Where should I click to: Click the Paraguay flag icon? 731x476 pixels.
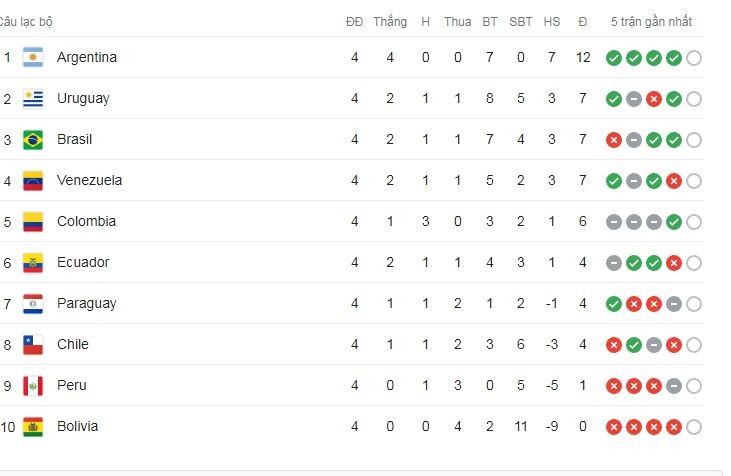pyautogui.click(x=33, y=303)
